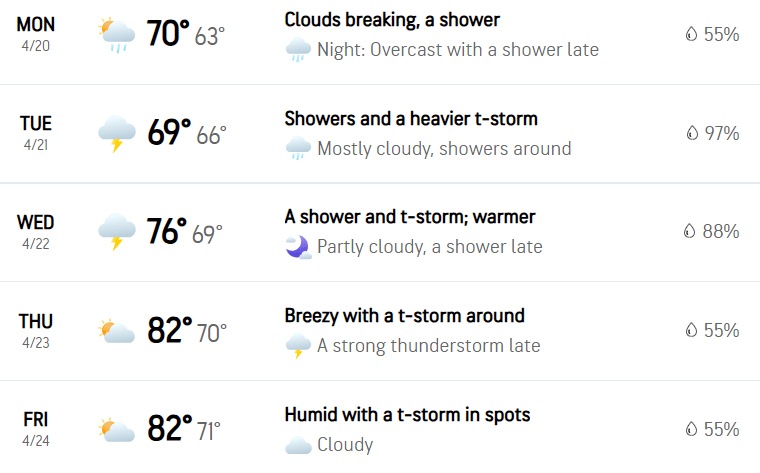Click Wednesday night's moon and cloud icon

(x=298, y=247)
